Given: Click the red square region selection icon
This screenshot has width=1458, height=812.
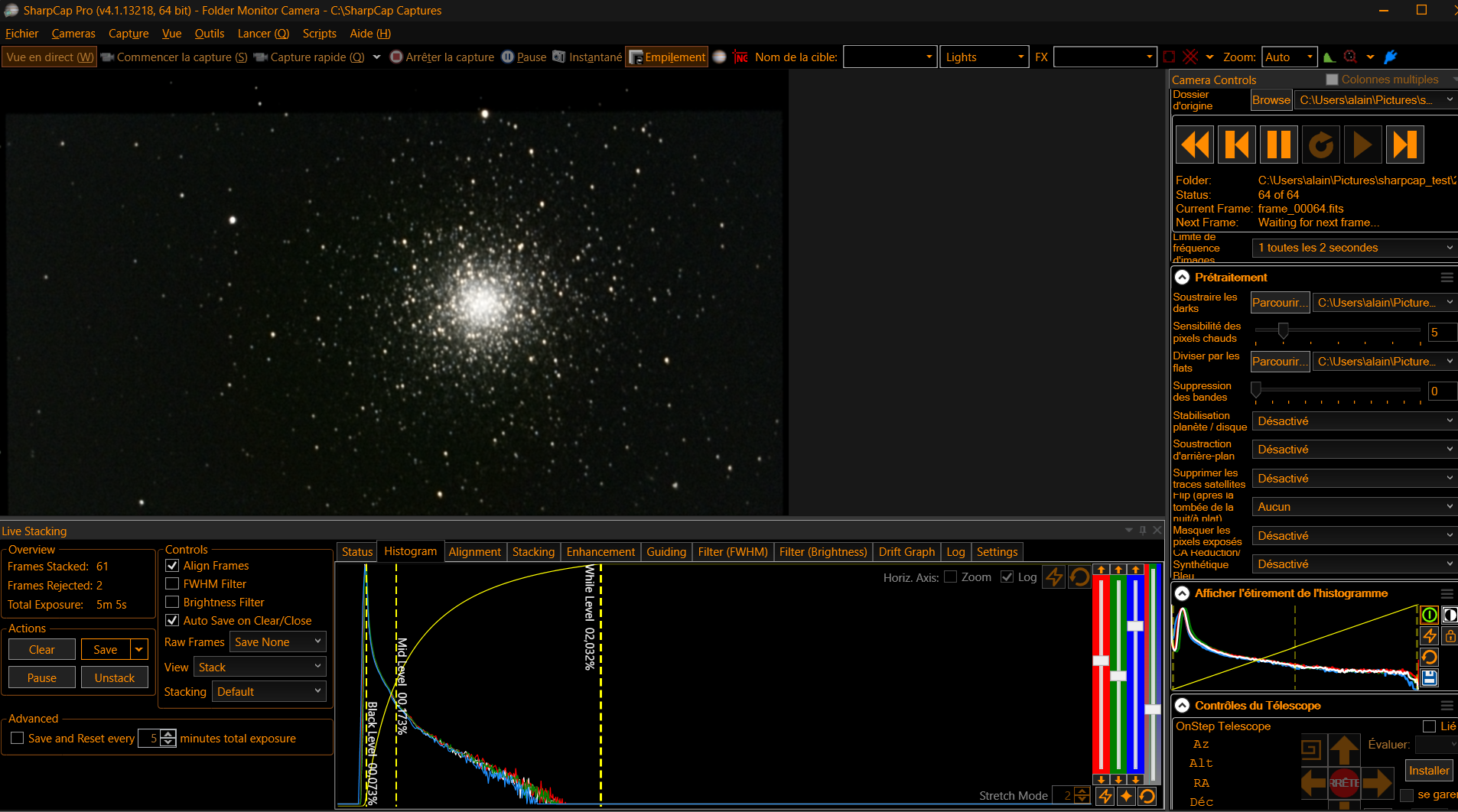Looking at the screenshot, I should [x=1169, y=57].
